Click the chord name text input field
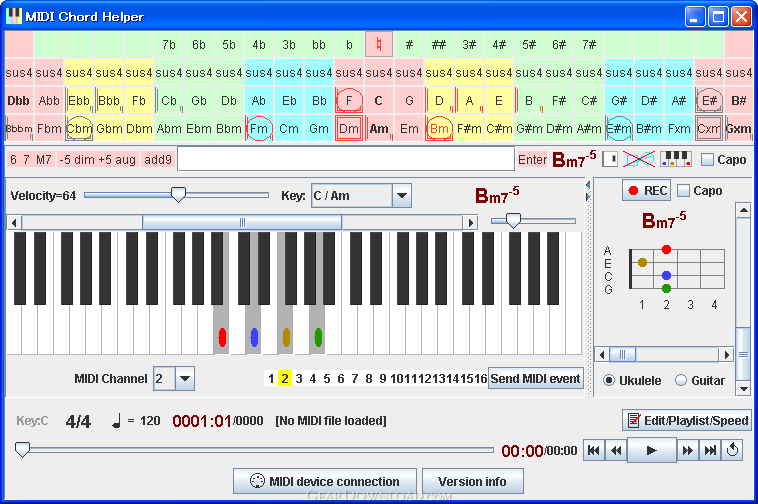The height and width of the screenshot is (504, 758). (x=346, y=159)
